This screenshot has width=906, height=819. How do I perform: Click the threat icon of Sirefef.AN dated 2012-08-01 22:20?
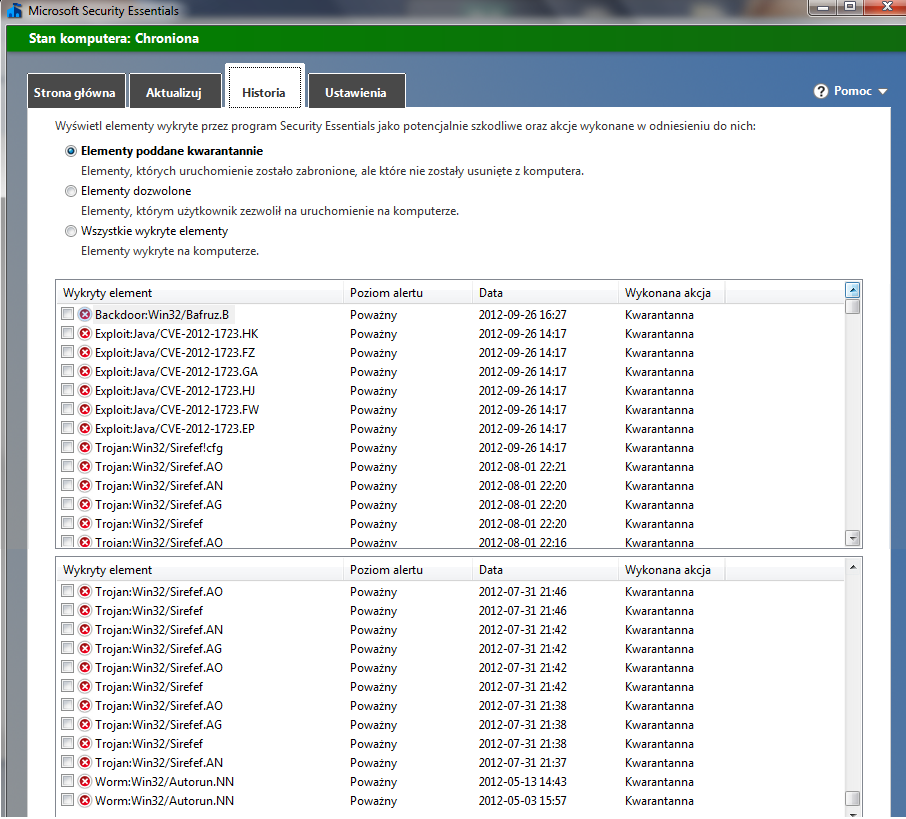click(85, 486)
